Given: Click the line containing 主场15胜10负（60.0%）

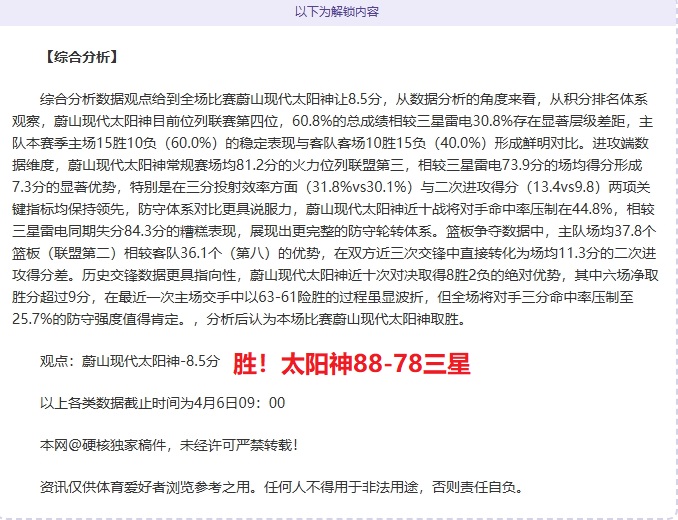Looking at the screenshot, I should pos(330,143).
